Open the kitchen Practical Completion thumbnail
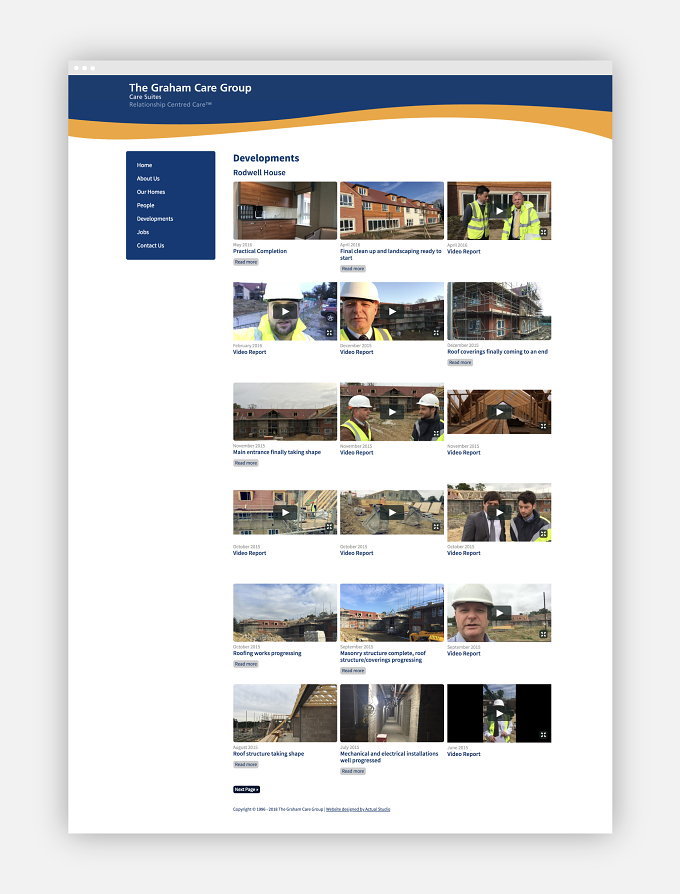The height and width of the screenshot is (894, 680). [285, 210]
